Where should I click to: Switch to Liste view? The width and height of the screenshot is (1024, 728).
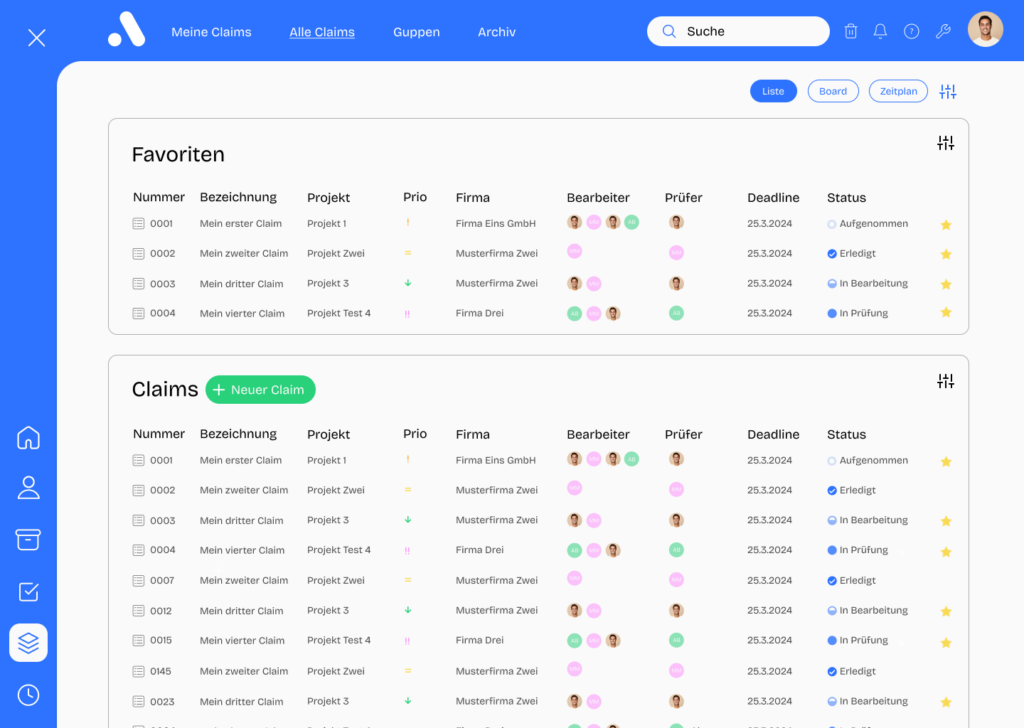point(773,91)
